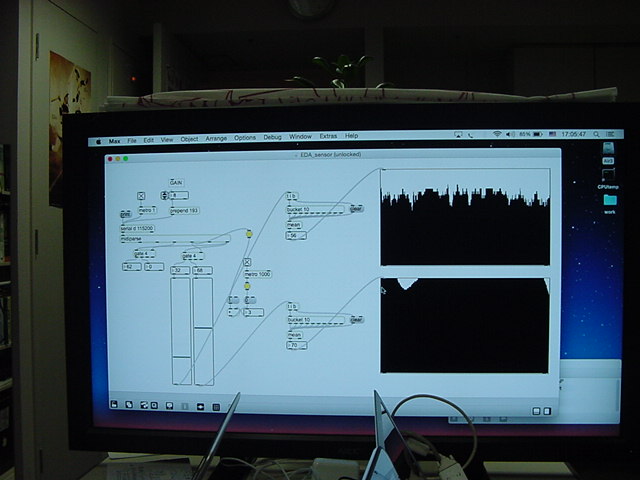Viewport: 640px width, 480px height.
Task: Click the number box showing 70
Action: (297, 345)
